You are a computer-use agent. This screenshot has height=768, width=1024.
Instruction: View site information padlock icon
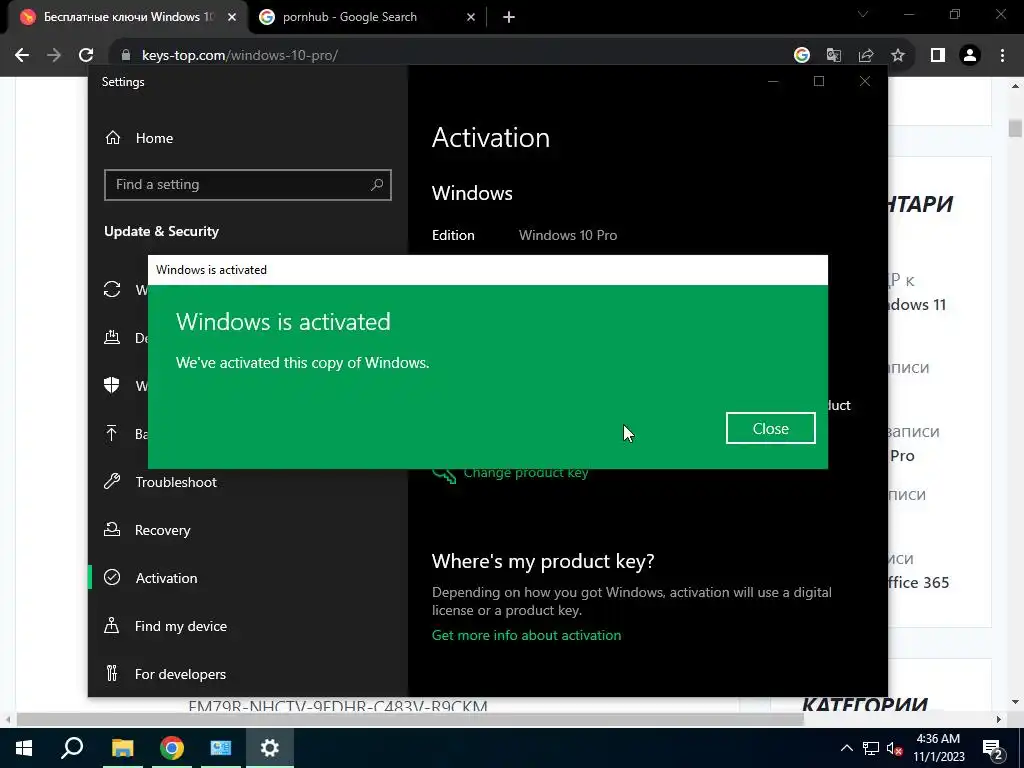(x=126, y=56)
